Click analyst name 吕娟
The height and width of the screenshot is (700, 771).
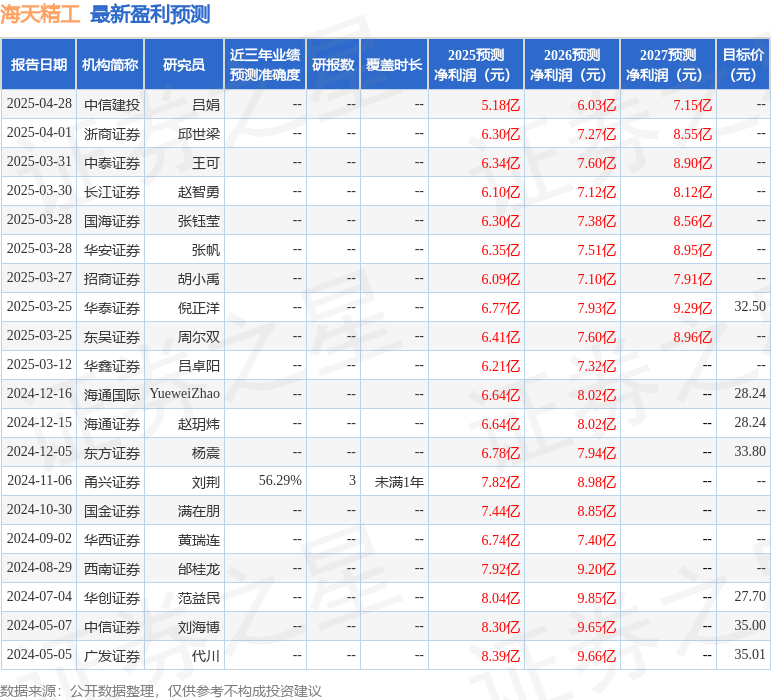206,105
